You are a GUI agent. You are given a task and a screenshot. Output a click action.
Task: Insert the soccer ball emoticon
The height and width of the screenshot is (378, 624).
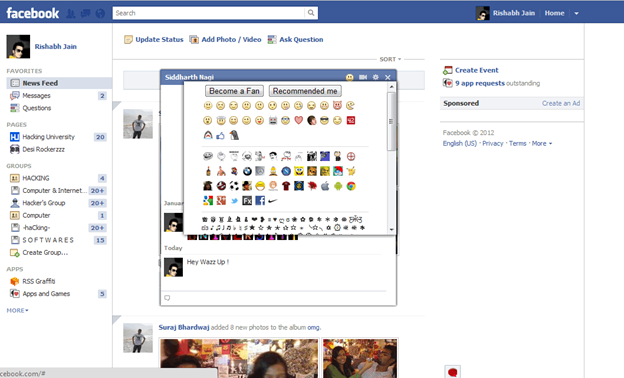[234, 186]
